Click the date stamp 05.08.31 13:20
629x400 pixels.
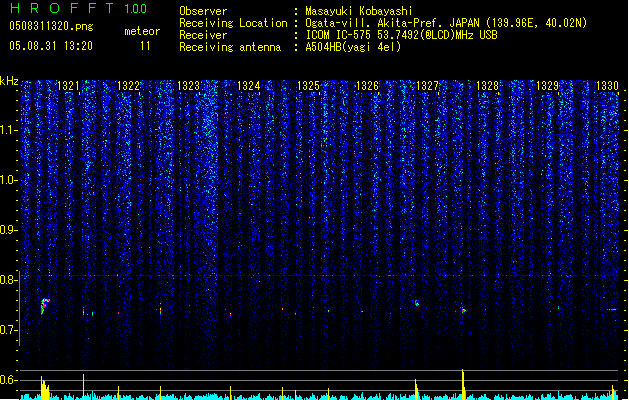pyautogui.click(x=51, y=46)
